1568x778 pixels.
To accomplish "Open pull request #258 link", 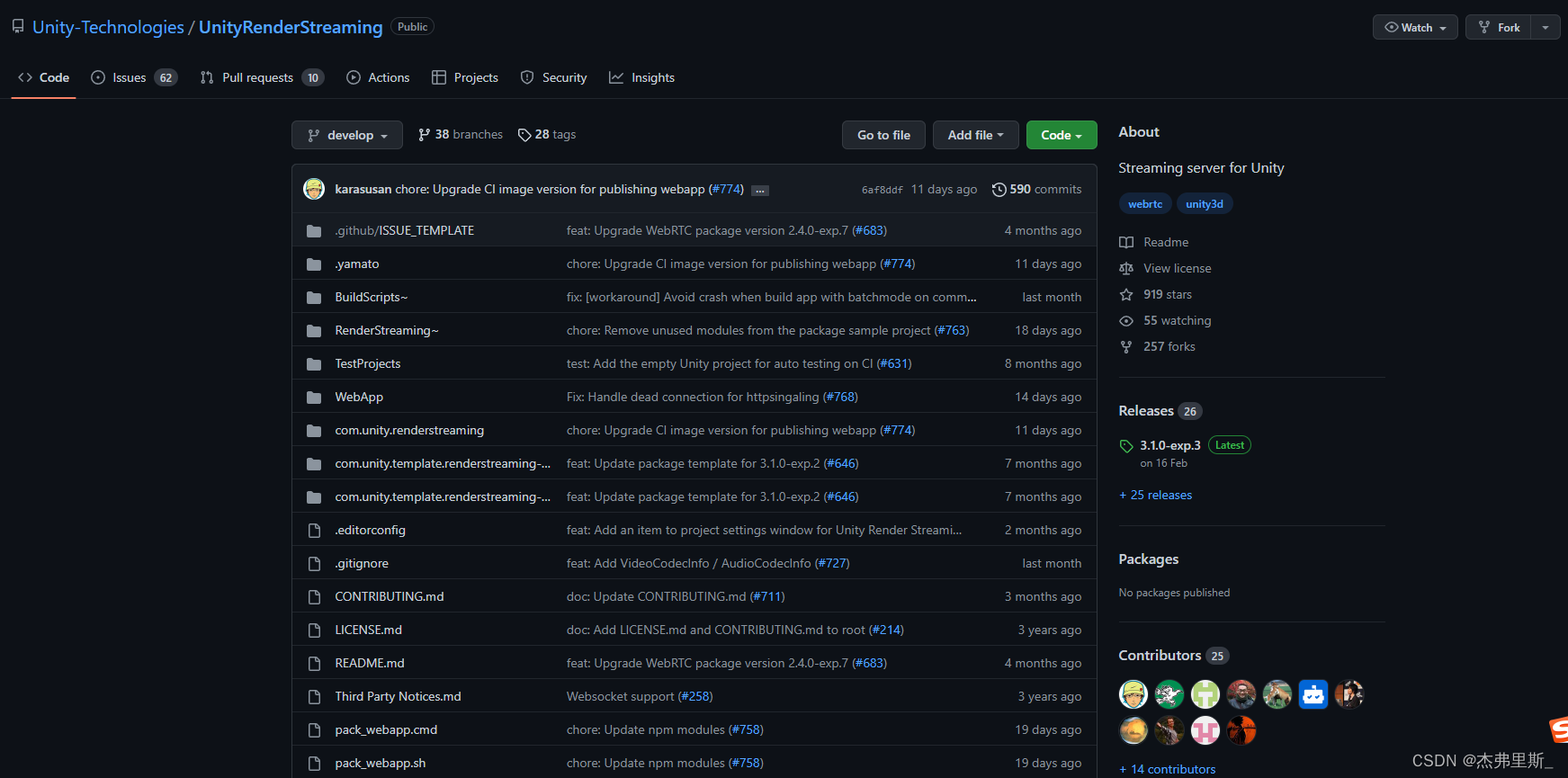I will pos(695,696).
